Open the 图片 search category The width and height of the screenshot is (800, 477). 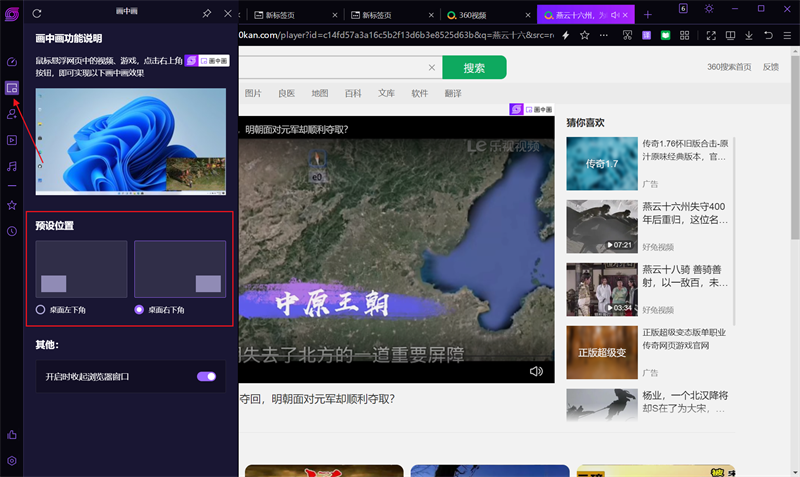[x=253, y=93]
